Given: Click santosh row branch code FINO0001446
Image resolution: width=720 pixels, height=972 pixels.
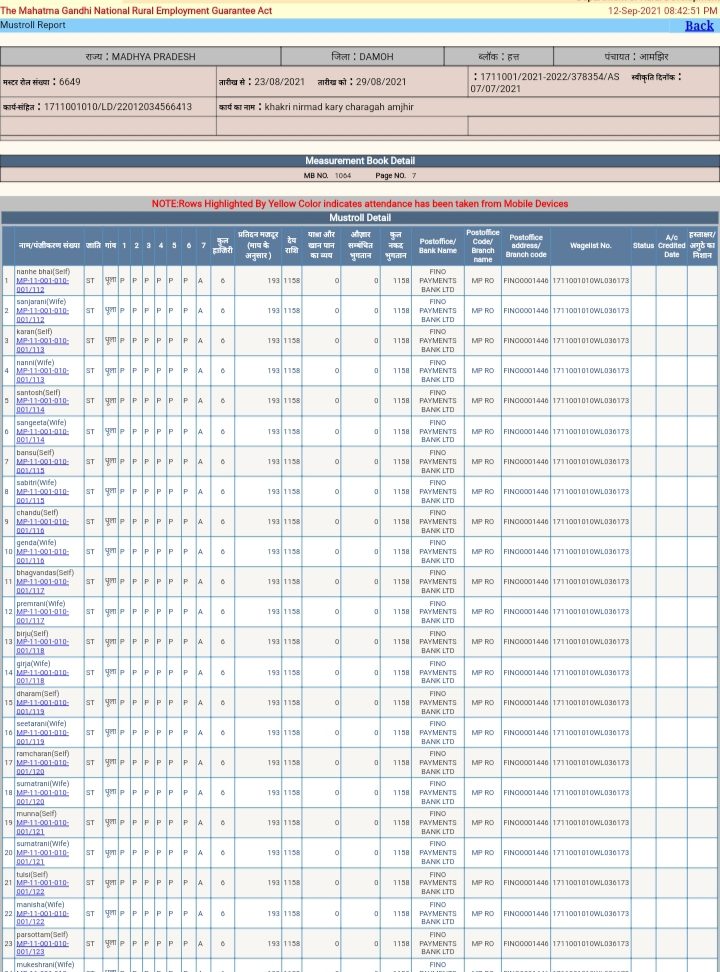Looking at the screenshot, I should (526, 401).
